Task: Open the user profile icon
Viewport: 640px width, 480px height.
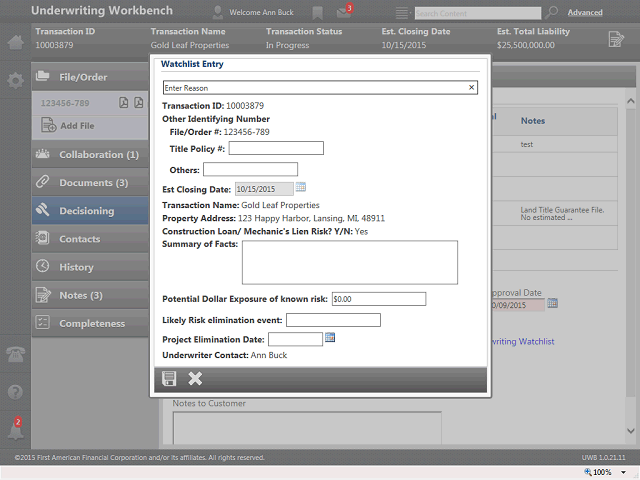Action: click(x=218, y=13)
